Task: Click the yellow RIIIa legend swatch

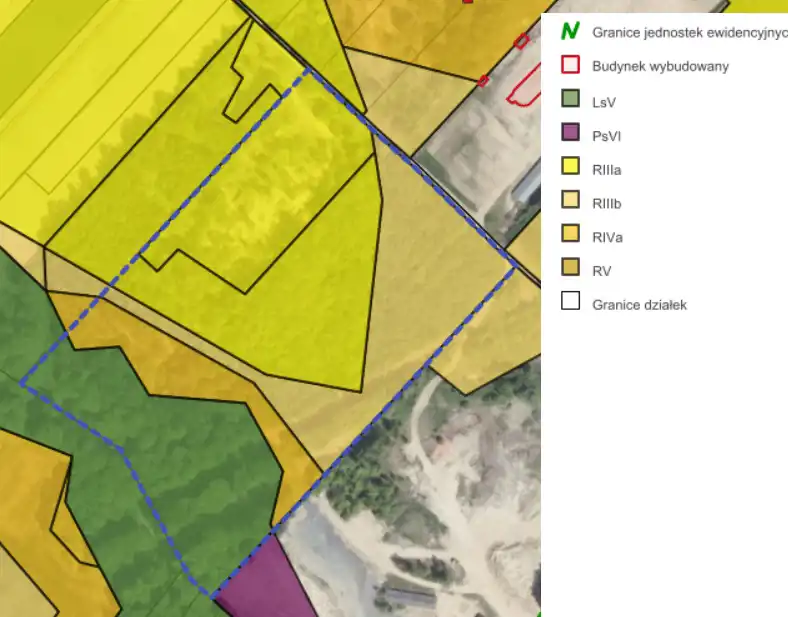Action: tap(570, 168)
